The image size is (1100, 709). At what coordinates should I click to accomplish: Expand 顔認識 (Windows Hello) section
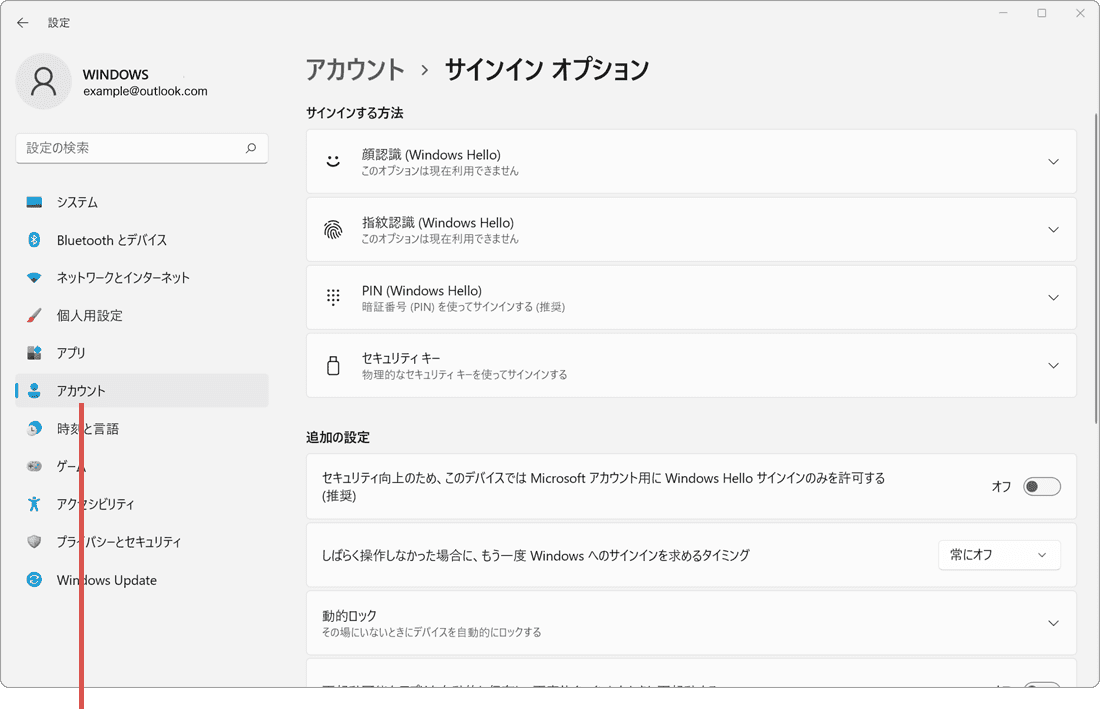pyautogui.click(x=1053, y=161)
